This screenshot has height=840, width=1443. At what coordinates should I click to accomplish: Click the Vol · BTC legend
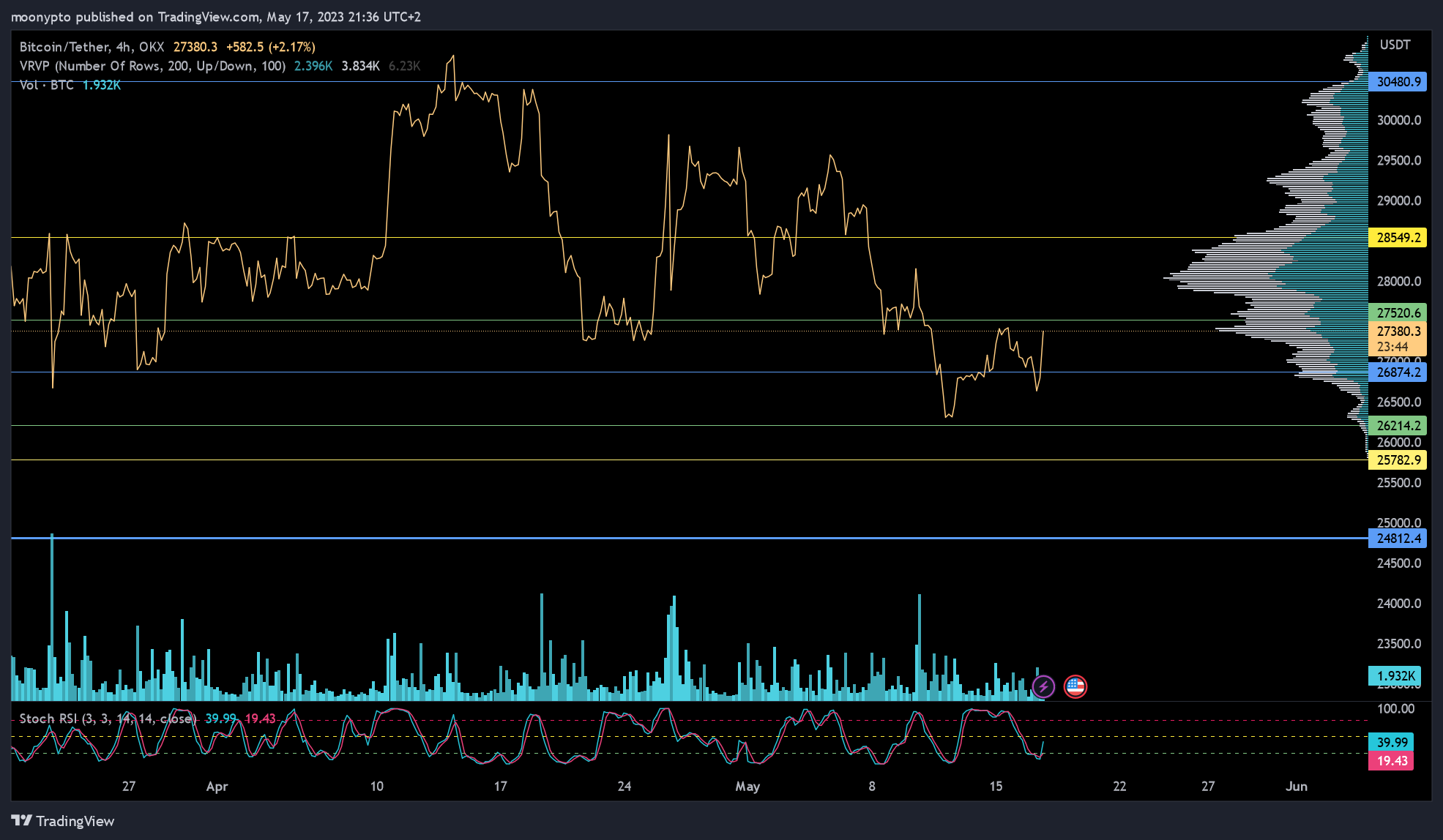46,85
